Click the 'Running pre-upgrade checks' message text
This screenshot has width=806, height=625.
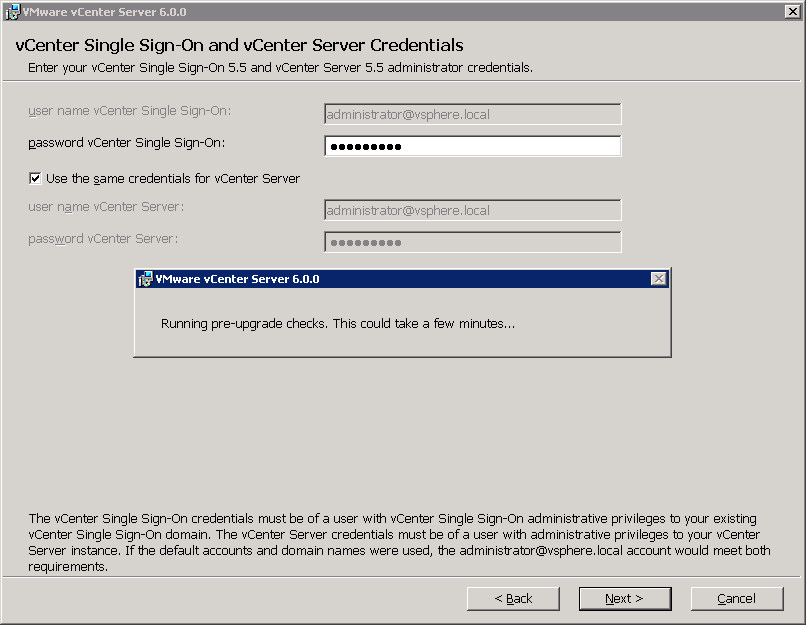(338, 324)
